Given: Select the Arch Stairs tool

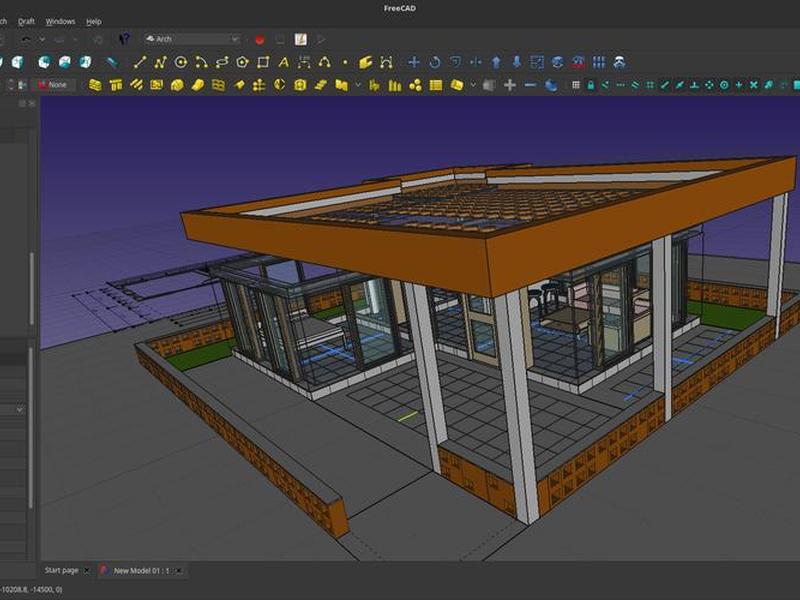Looking at the screenshot, I should tap(320, 85).
